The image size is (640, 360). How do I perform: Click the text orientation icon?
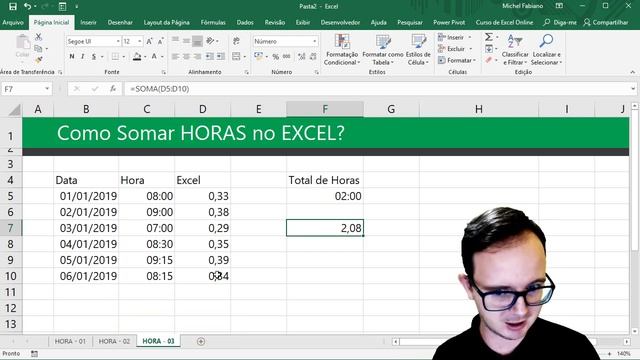pos(210,41)
